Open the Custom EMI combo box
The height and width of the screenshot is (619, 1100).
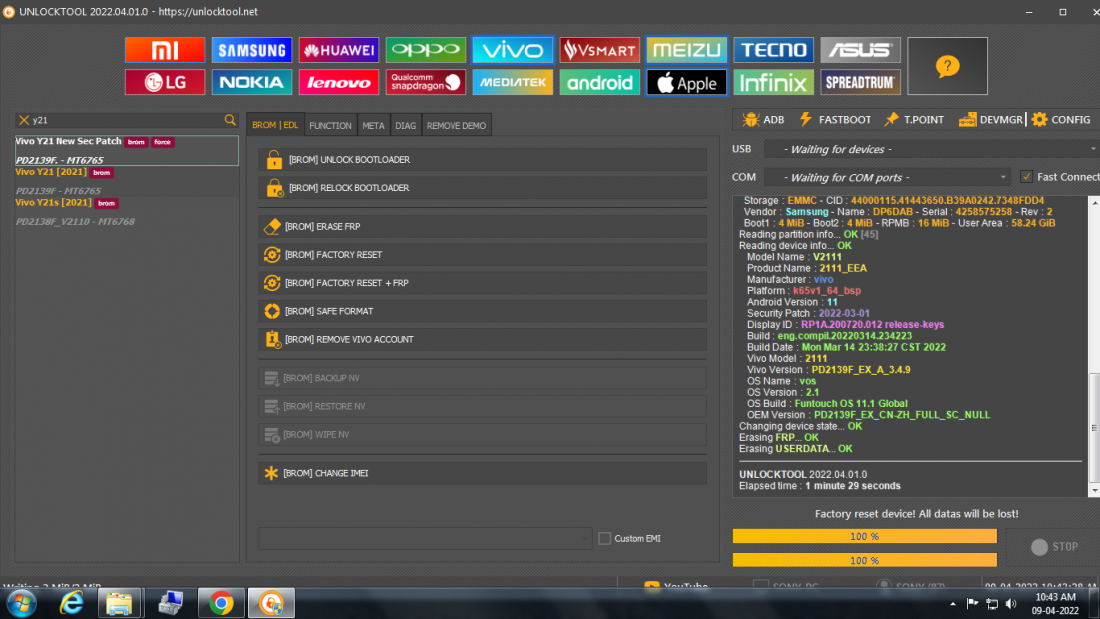pyautogui.click(x=425, y=538)
